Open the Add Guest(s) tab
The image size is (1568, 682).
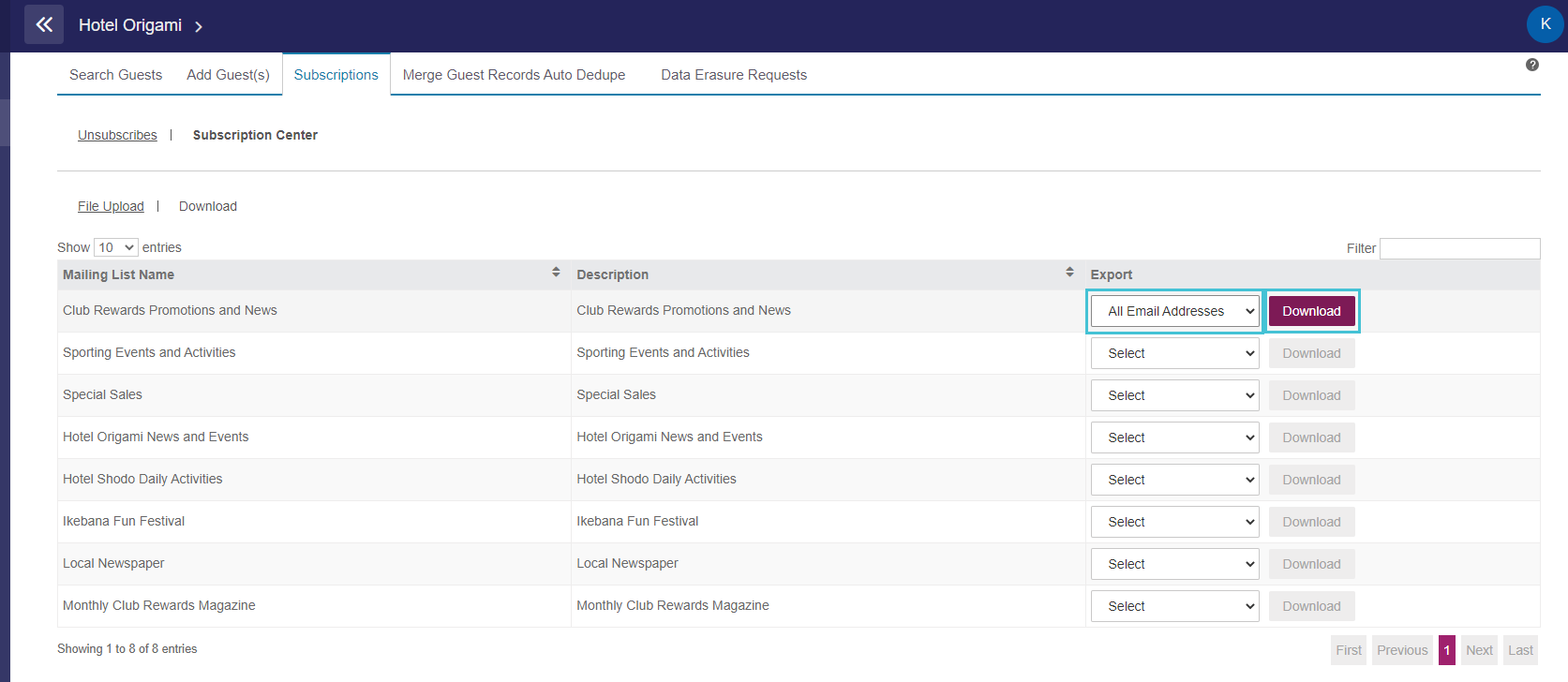[228, 75]
